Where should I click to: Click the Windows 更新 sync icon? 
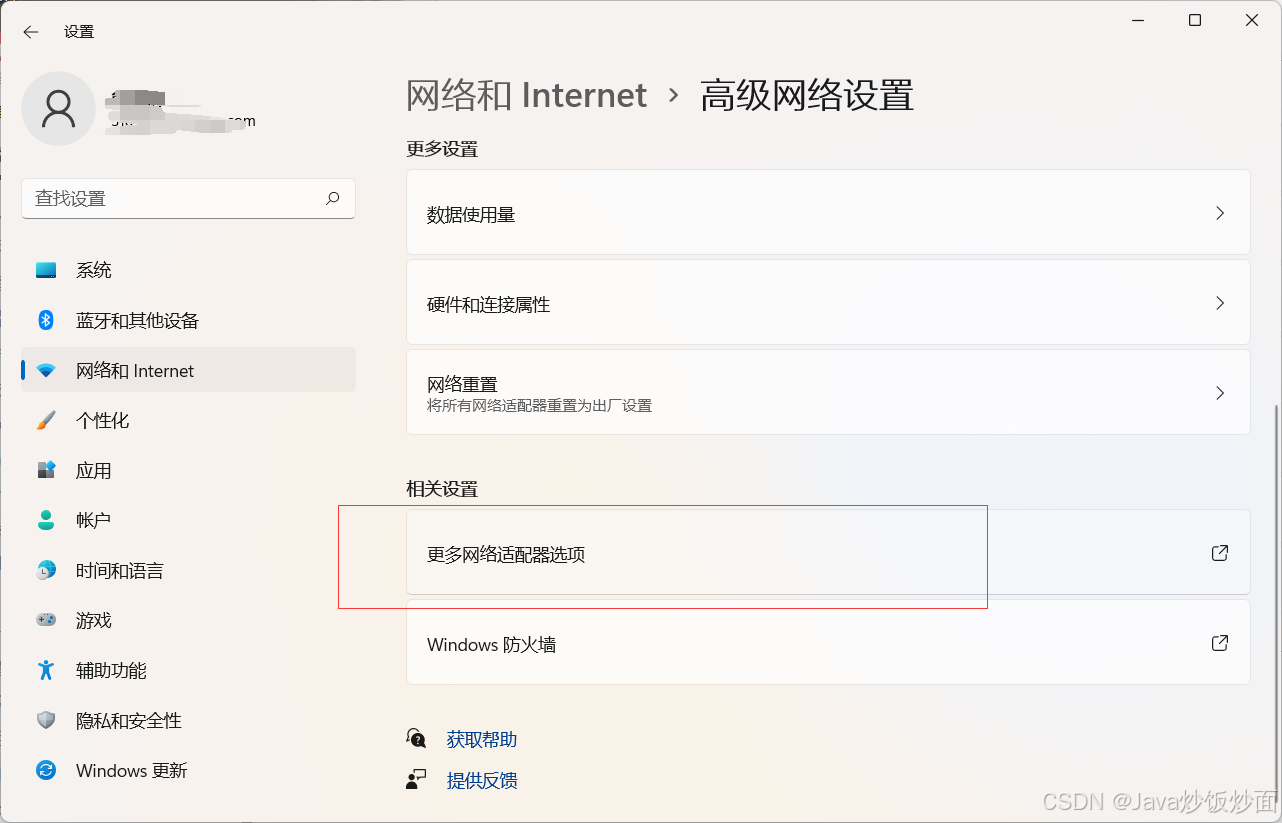point(46,770)
